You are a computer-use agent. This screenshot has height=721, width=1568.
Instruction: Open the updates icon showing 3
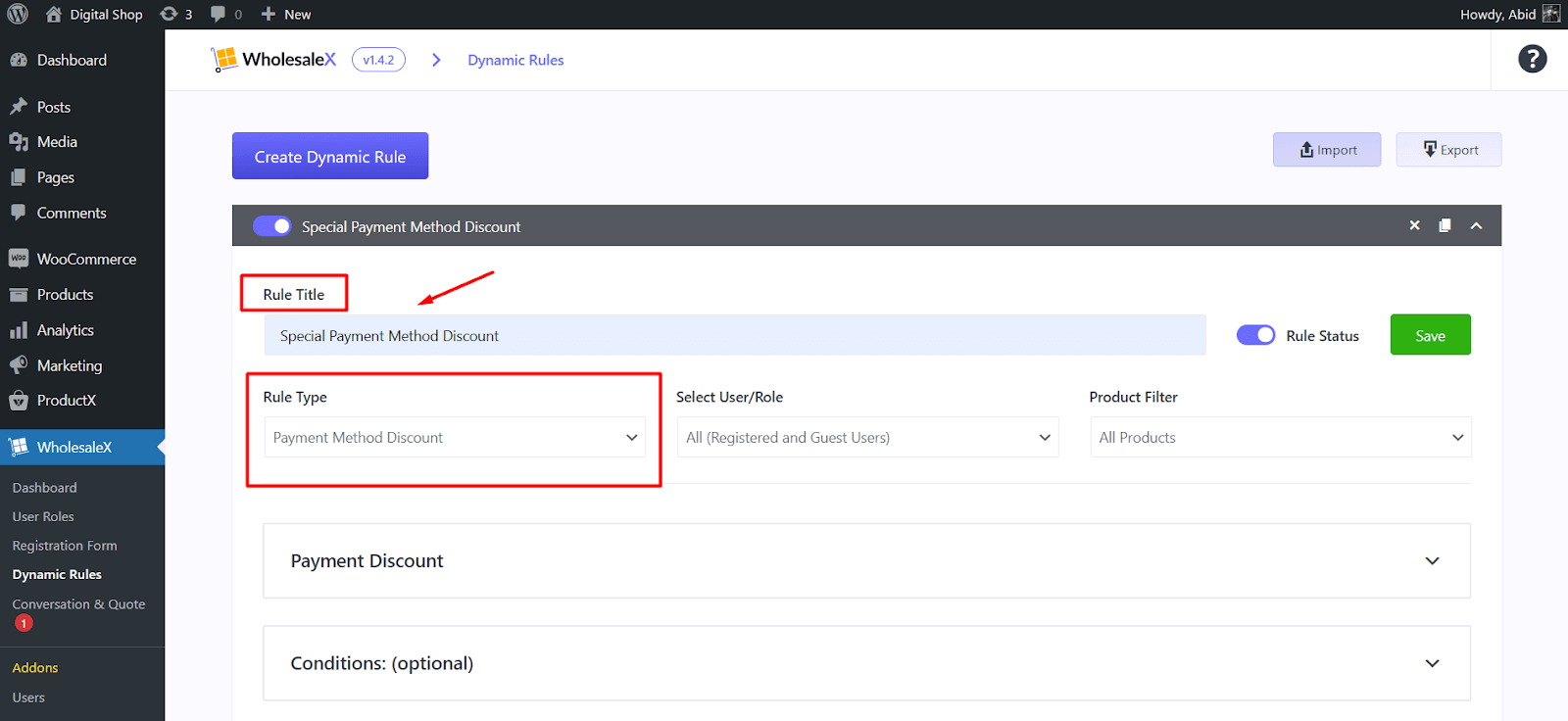(x=169, y=14)
